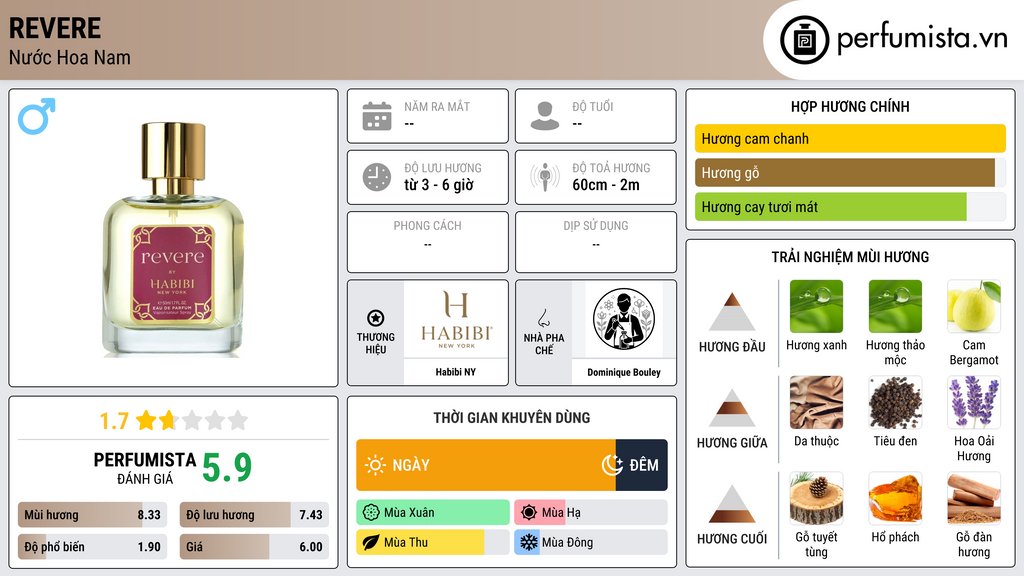This screenshot has height=576, width=1024.
Task: Click the Dominique Bouley name label
Action: click(624, 372)
